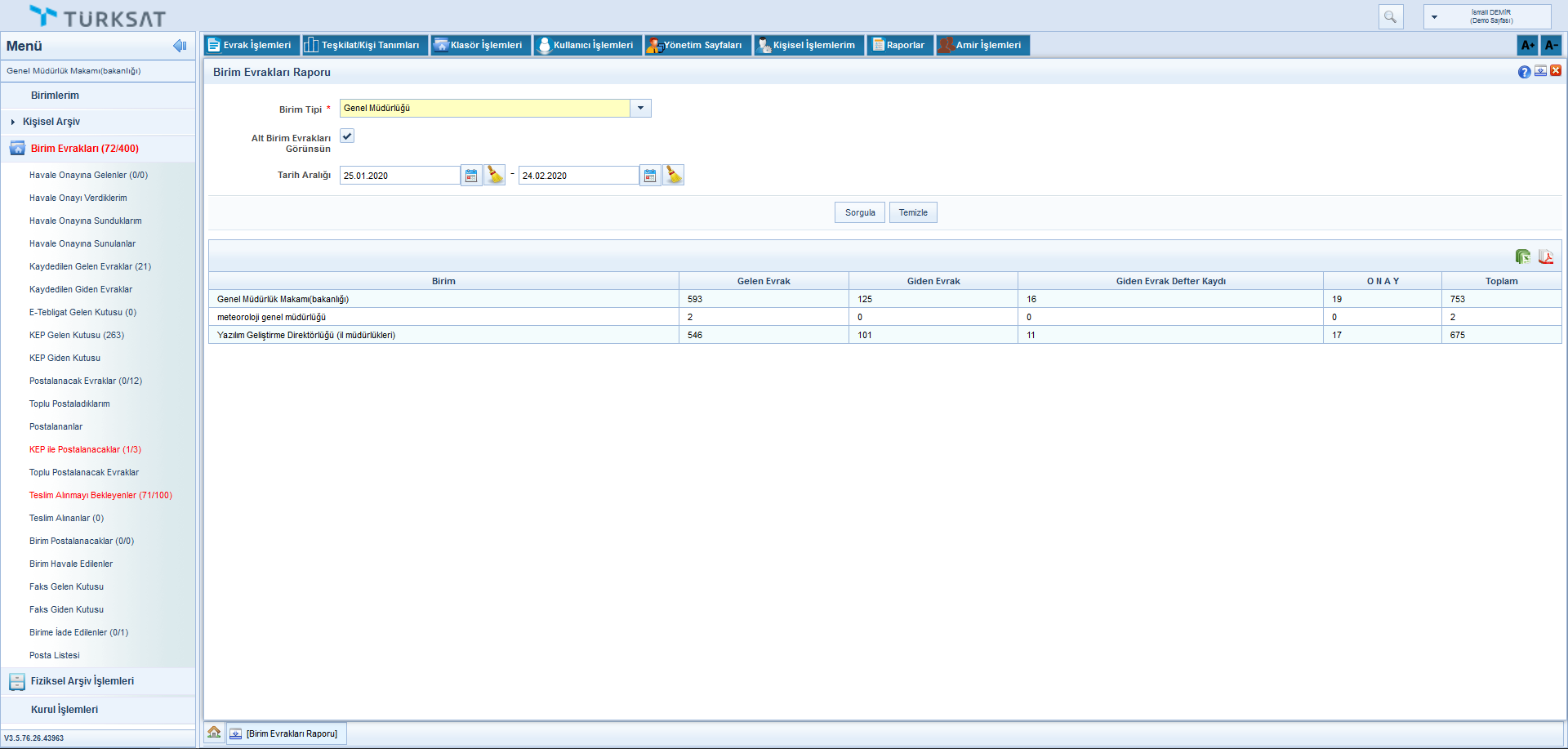Go to home page icon
This screenshot has width=1568, height=749.
(x=214, y=733)
